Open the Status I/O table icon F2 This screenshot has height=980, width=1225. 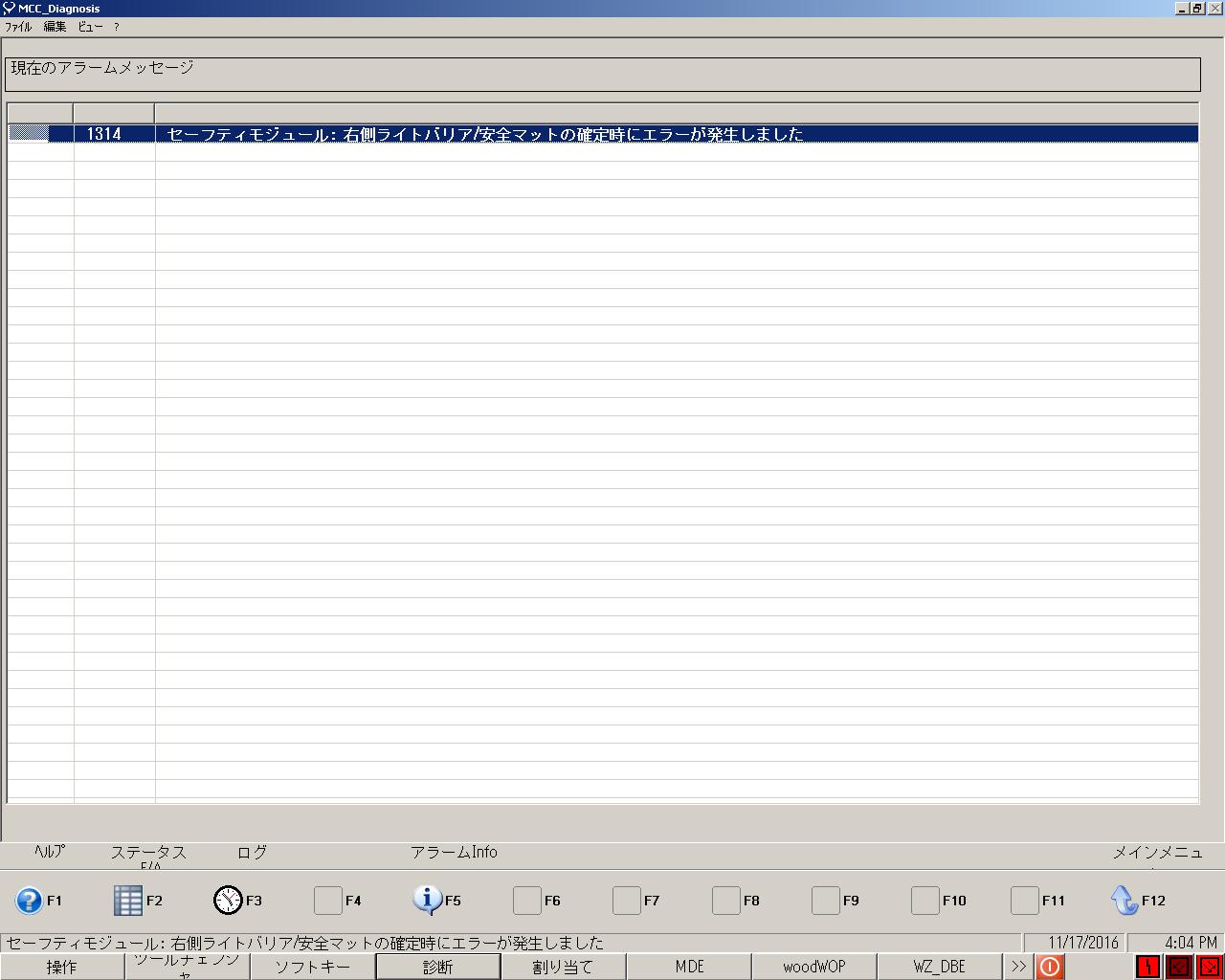point(127,901)
